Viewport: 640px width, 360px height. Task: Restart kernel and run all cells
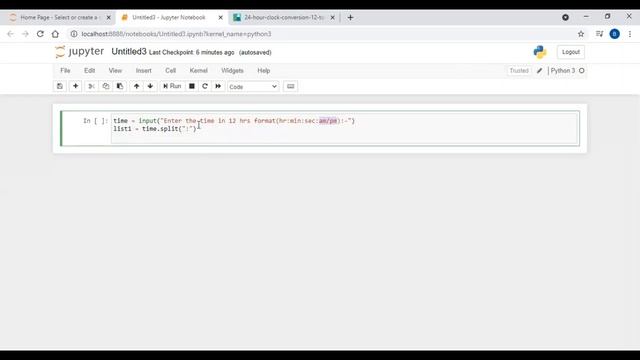tap(218, 86)
